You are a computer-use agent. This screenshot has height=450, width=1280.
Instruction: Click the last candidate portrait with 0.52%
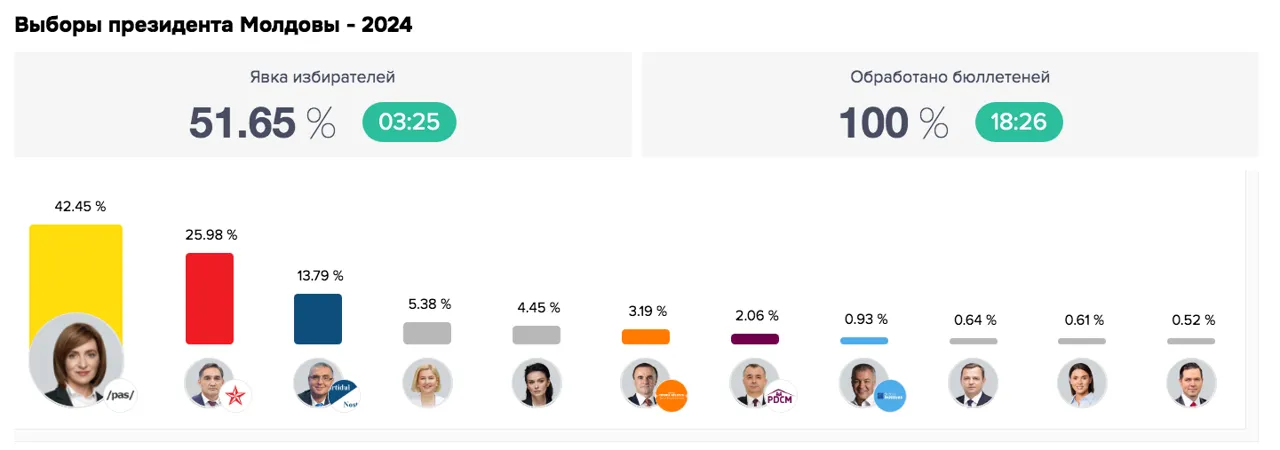coord(1192,383)
